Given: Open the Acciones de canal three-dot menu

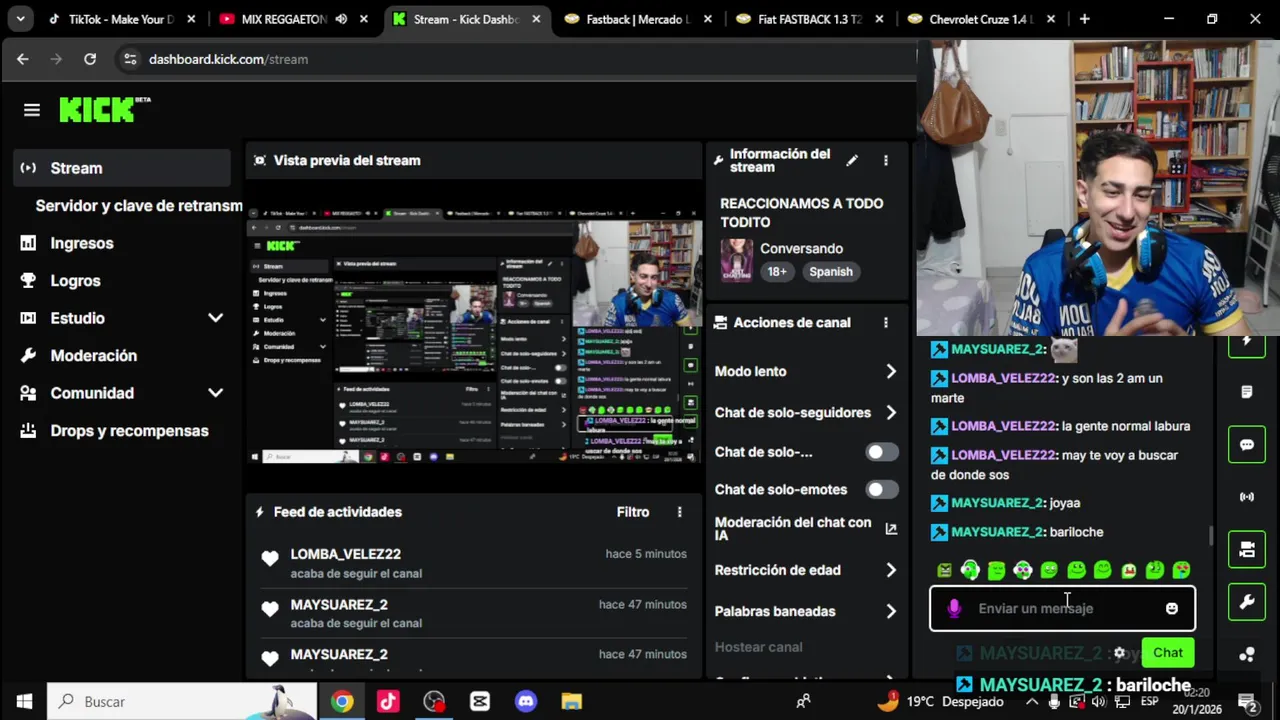Looking at the screenshot, I should [885, 323].
